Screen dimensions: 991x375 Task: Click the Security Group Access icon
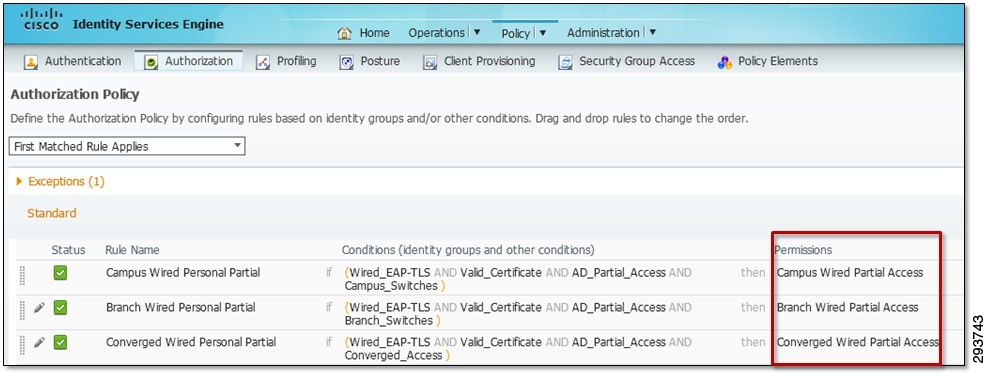[x=566, y=63]
